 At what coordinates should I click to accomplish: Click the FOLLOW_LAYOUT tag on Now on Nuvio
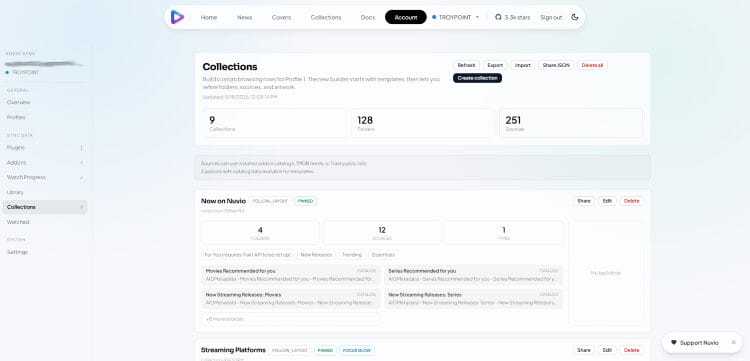(x=270, y=201)
